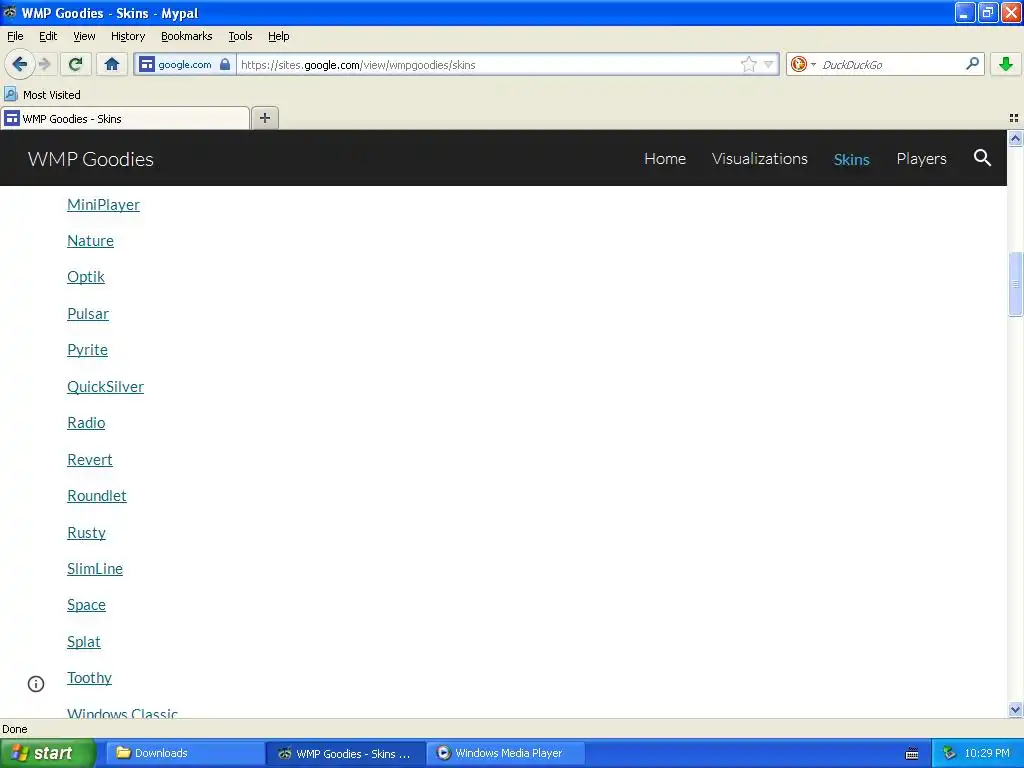Click the google.com site identity icon

click(148, 64)
